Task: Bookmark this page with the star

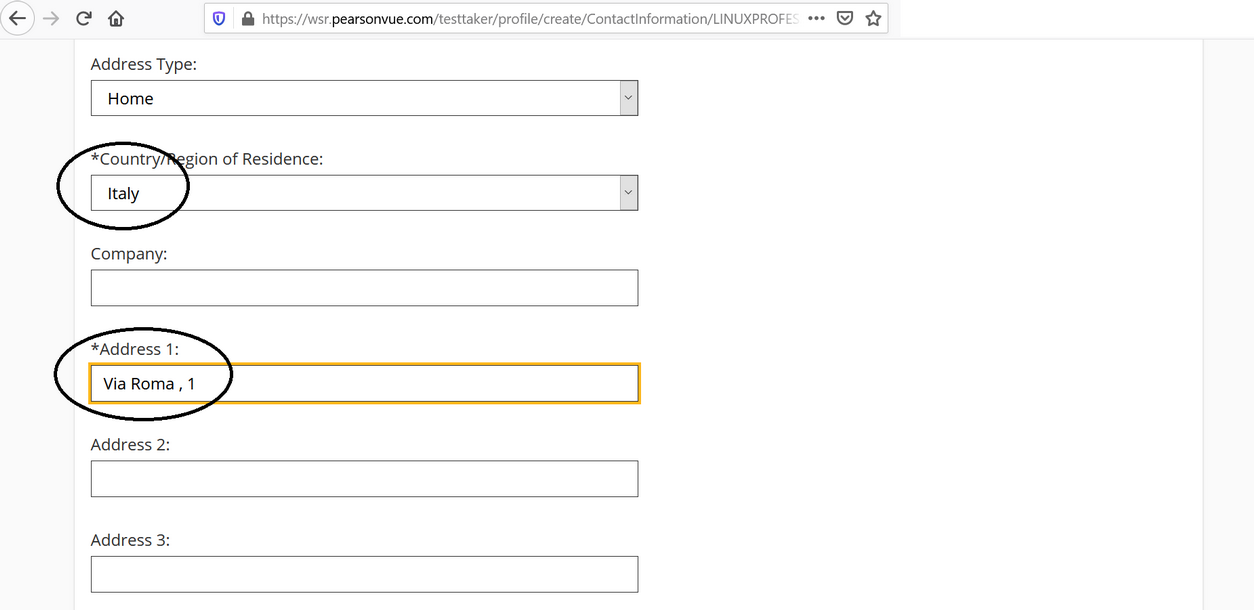Action: click(x=874, y=18)
